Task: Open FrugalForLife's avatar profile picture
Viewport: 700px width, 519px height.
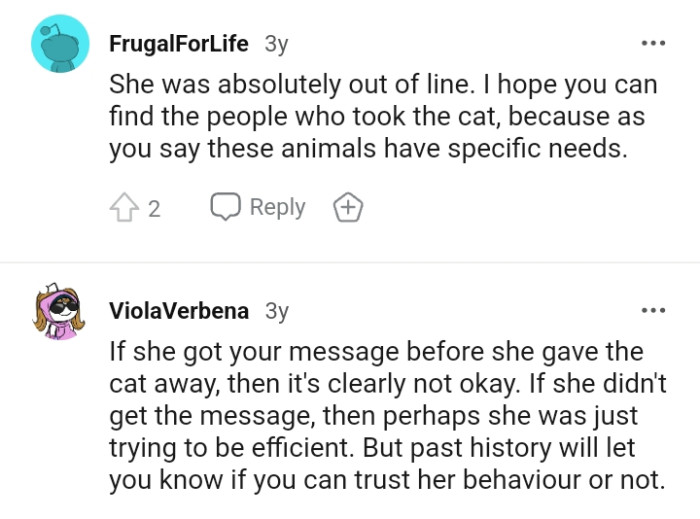Action: tap(60, 44)
